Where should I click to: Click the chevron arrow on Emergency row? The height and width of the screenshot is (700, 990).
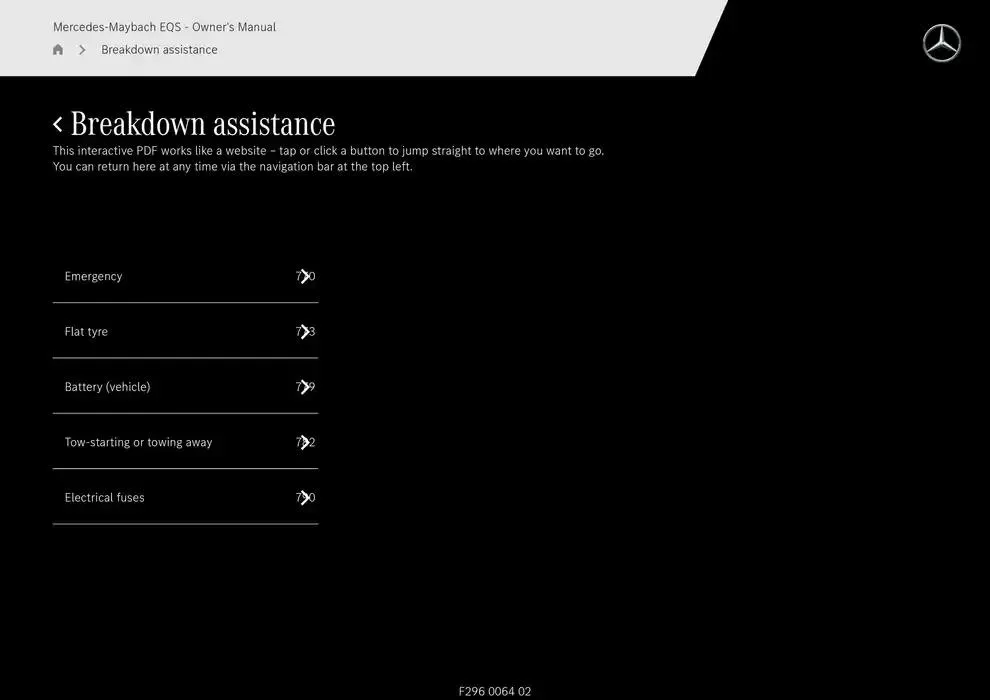click(305, 277)
